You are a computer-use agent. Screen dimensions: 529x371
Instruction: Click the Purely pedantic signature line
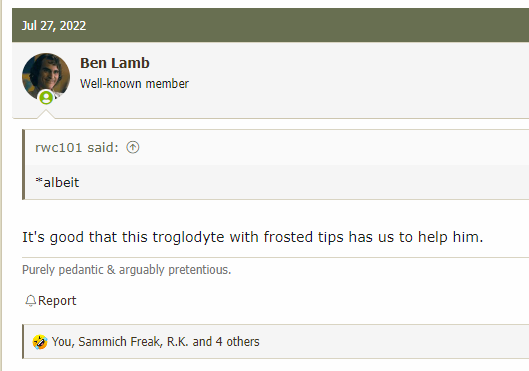pyautogui.click(x=127, y=270)
